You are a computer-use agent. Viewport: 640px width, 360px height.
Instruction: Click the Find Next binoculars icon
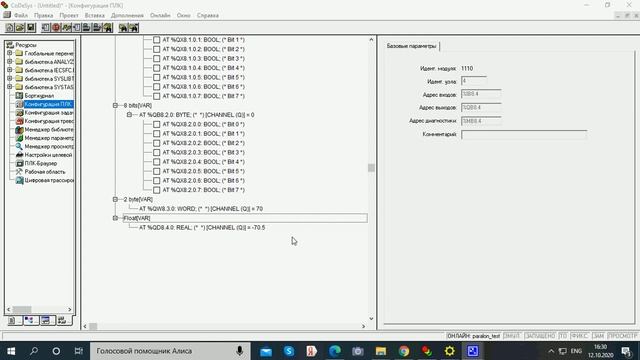133,28
